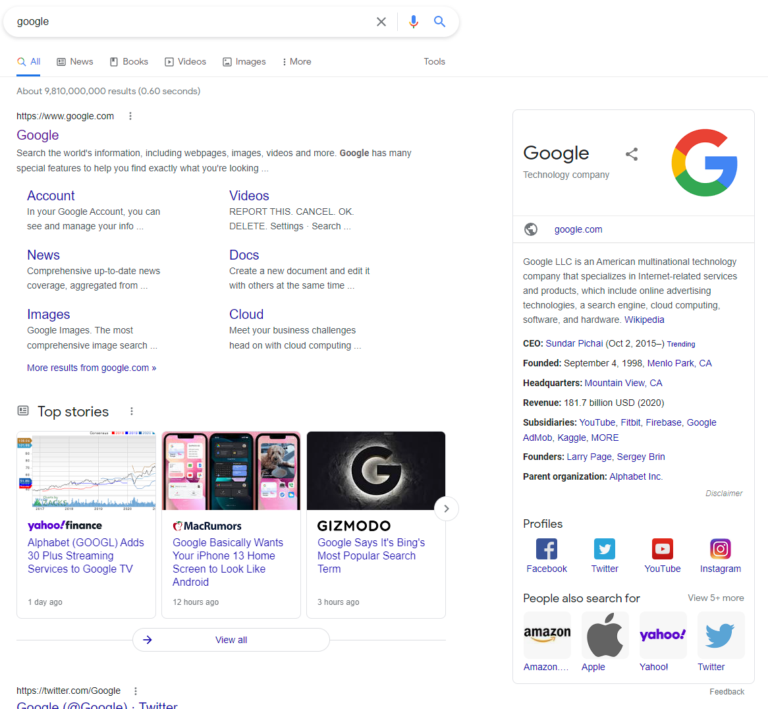768x709 pixels.
Task: Open the Gizmodo story thumbnail image
Action: point(375,470)
